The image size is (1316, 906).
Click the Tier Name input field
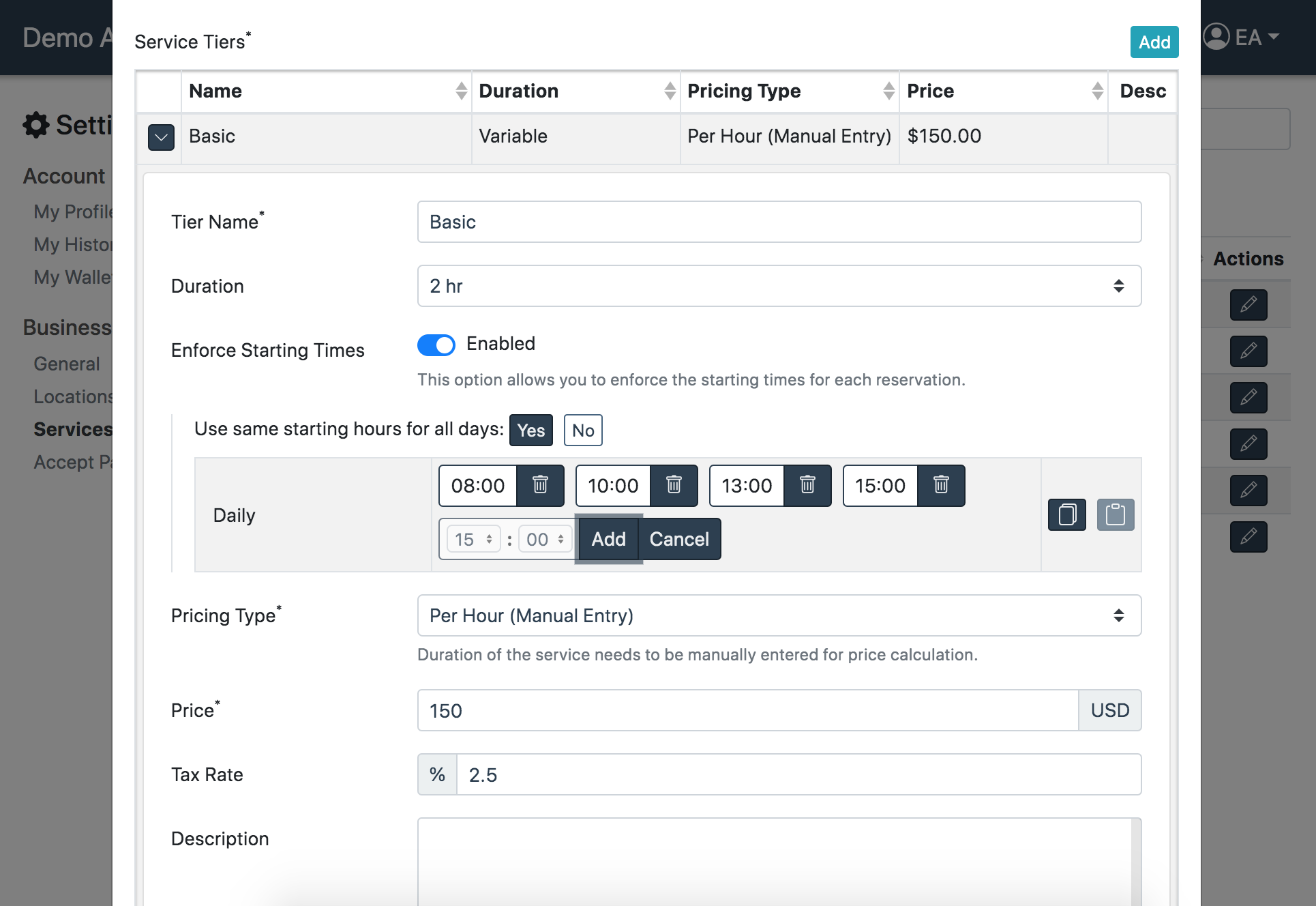[779, 222]
